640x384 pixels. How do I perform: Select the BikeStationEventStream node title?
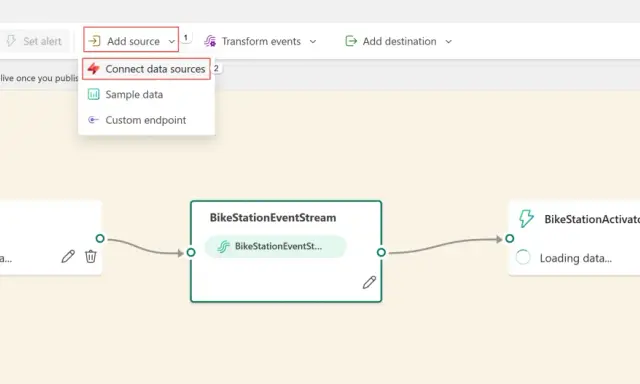[x=273, y=218]
